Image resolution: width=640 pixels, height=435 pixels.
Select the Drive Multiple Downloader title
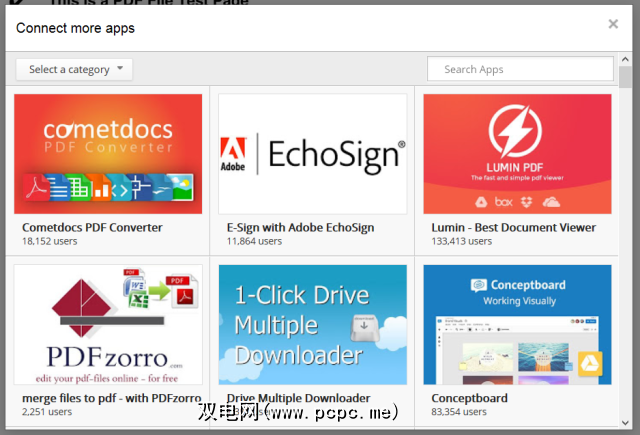[298, 398]
